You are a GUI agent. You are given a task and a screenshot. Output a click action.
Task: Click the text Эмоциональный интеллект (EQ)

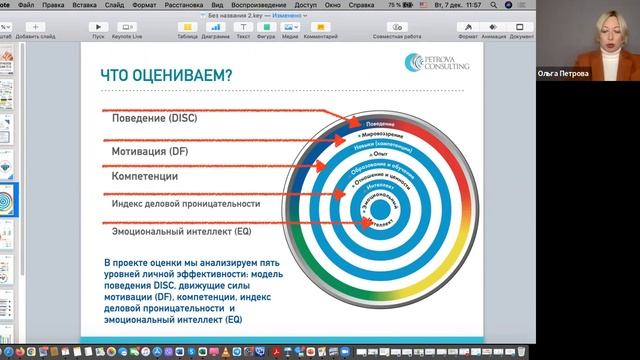(x=182, y=231)
